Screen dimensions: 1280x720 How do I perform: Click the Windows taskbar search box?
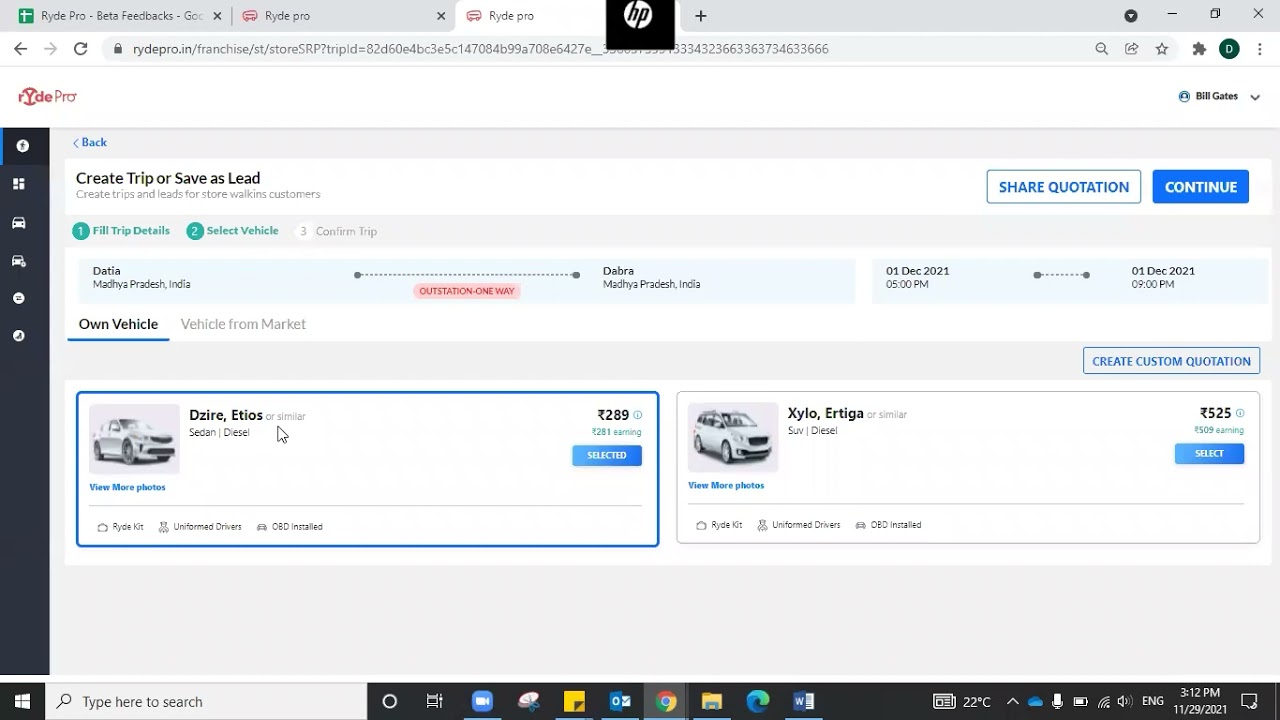[x=207, y=701]
